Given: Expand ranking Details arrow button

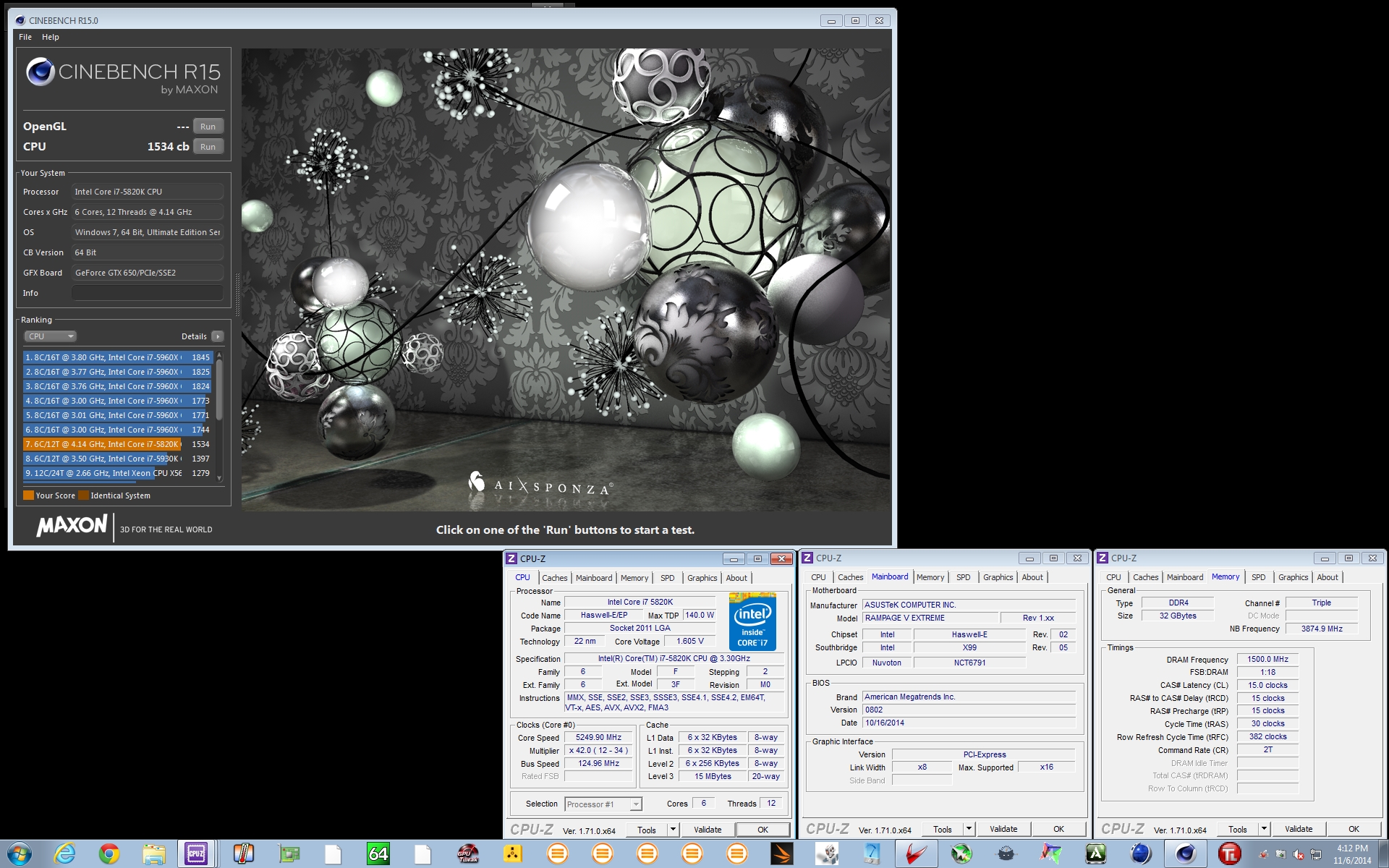Looking at the screenshot, I should tap(218, 336).
